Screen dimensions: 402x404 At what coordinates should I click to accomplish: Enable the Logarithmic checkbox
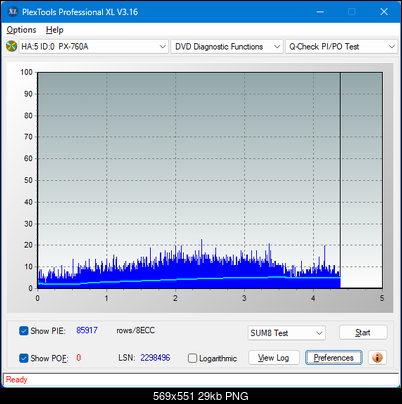click(x=192, y=358)
